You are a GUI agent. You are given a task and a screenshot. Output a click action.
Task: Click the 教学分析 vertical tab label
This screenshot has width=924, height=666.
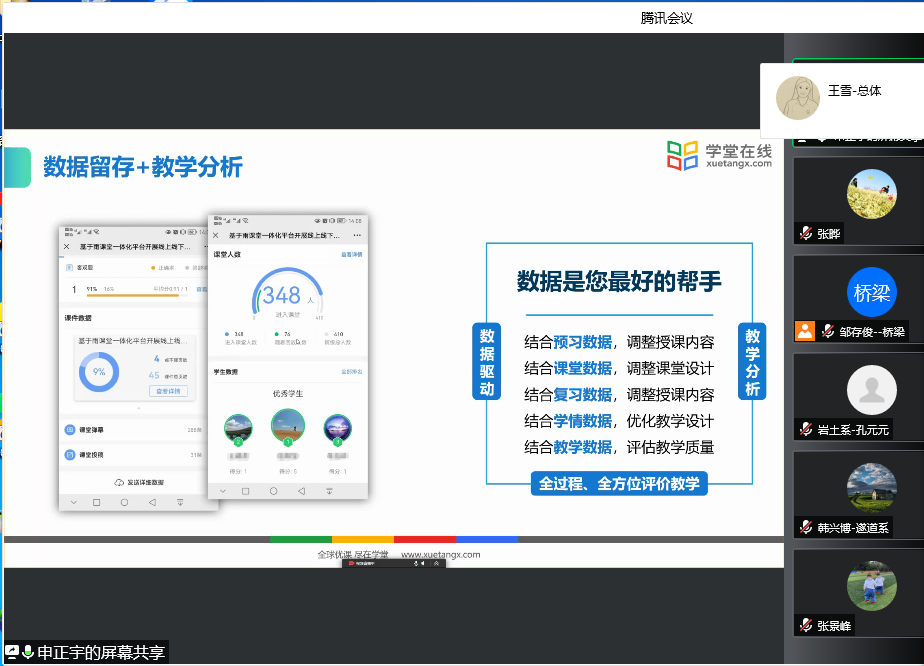[x=752, y=361]
